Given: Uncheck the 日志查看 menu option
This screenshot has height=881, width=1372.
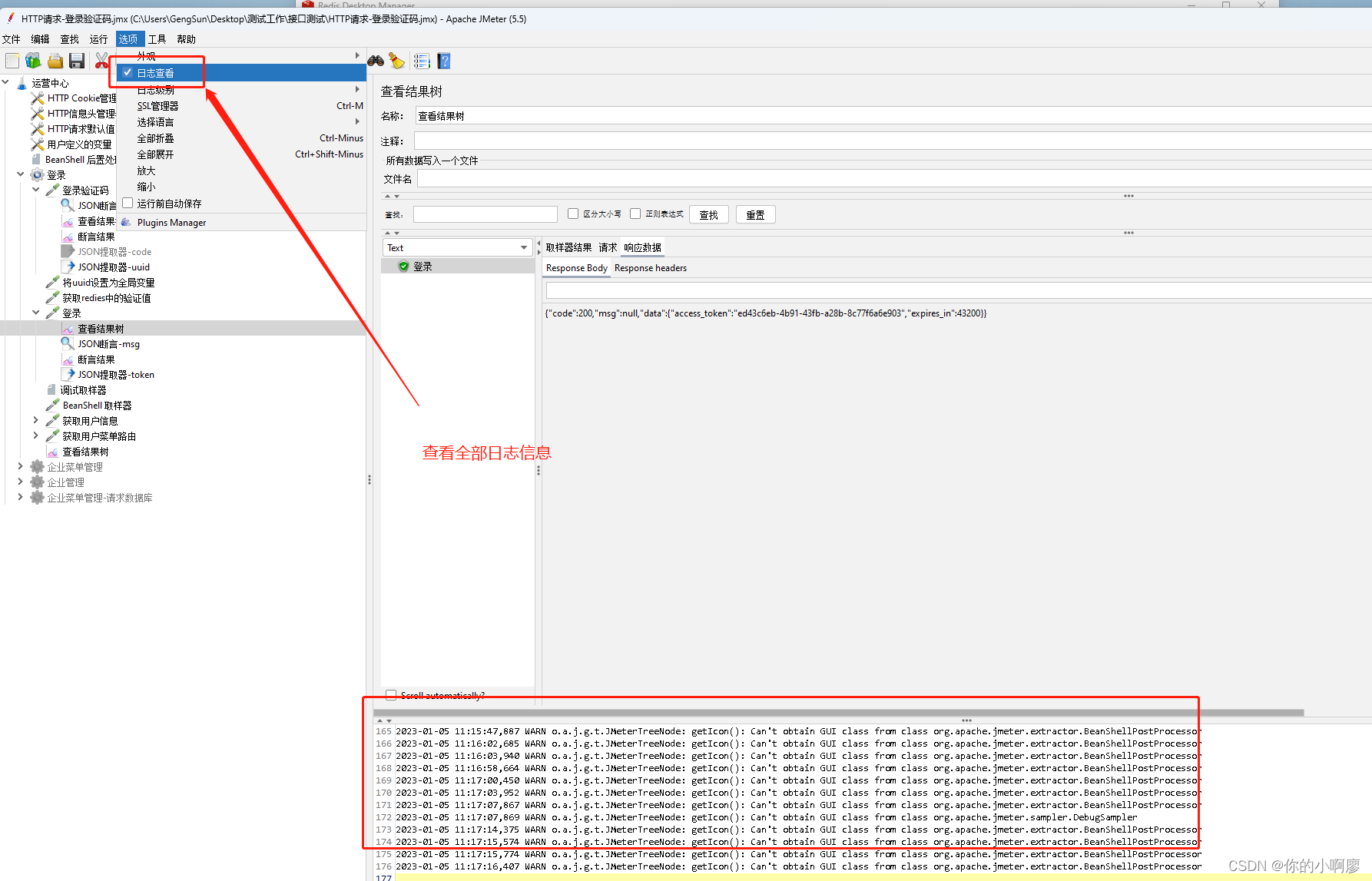Looking at the screenshot, I should click(242, 73).
